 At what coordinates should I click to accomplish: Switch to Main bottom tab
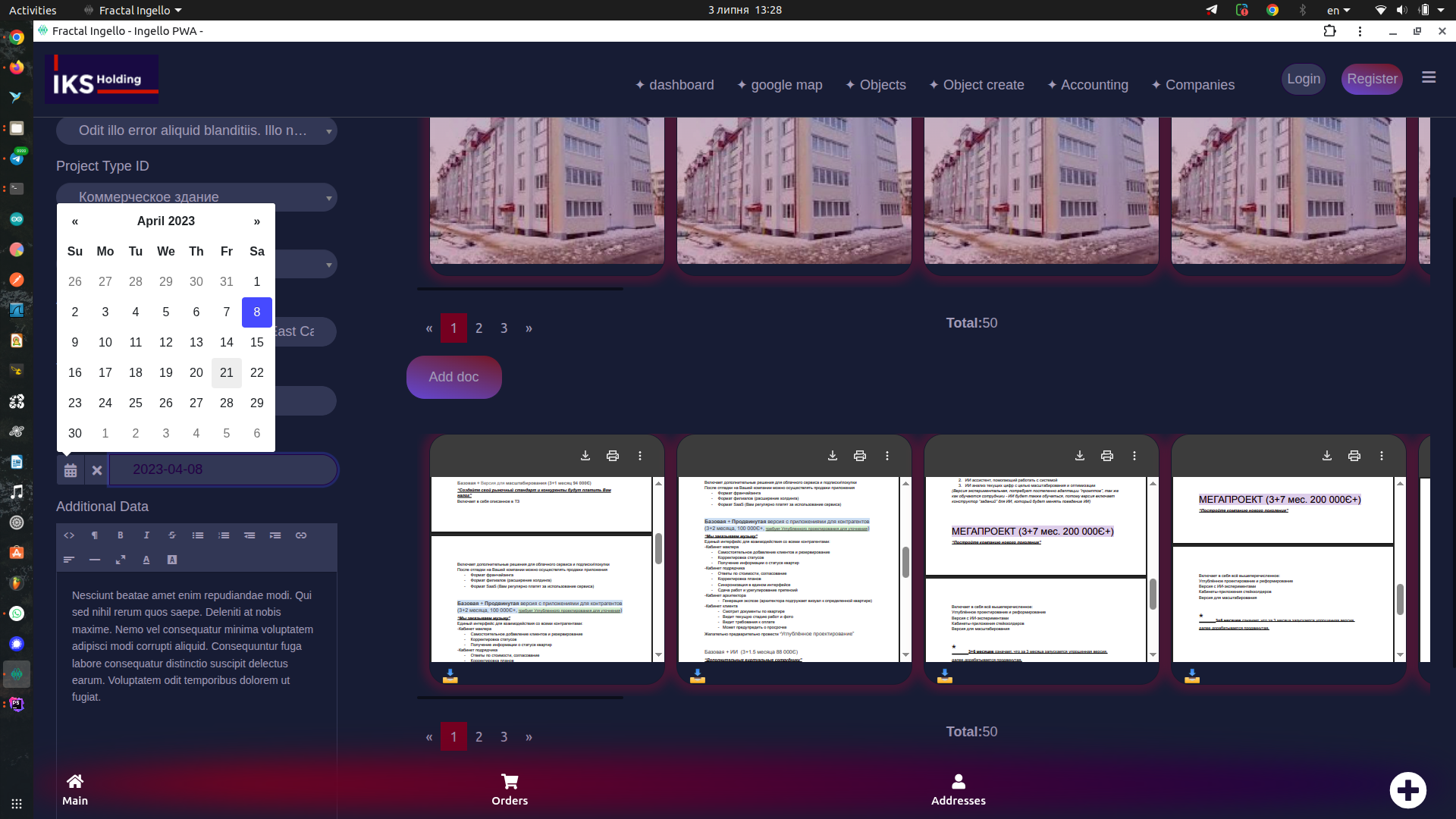[75, 790]
